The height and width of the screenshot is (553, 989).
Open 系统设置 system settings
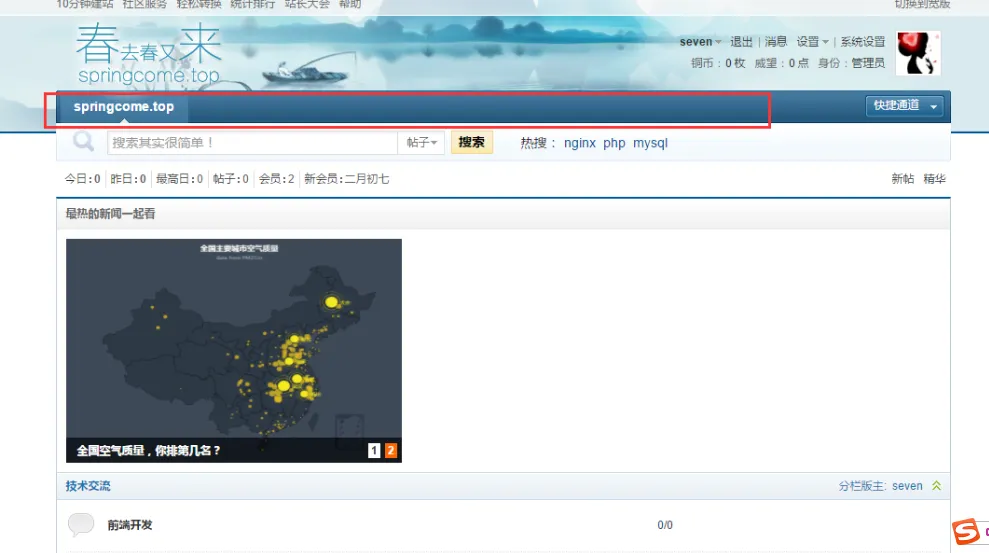click(x=862, y=42)
